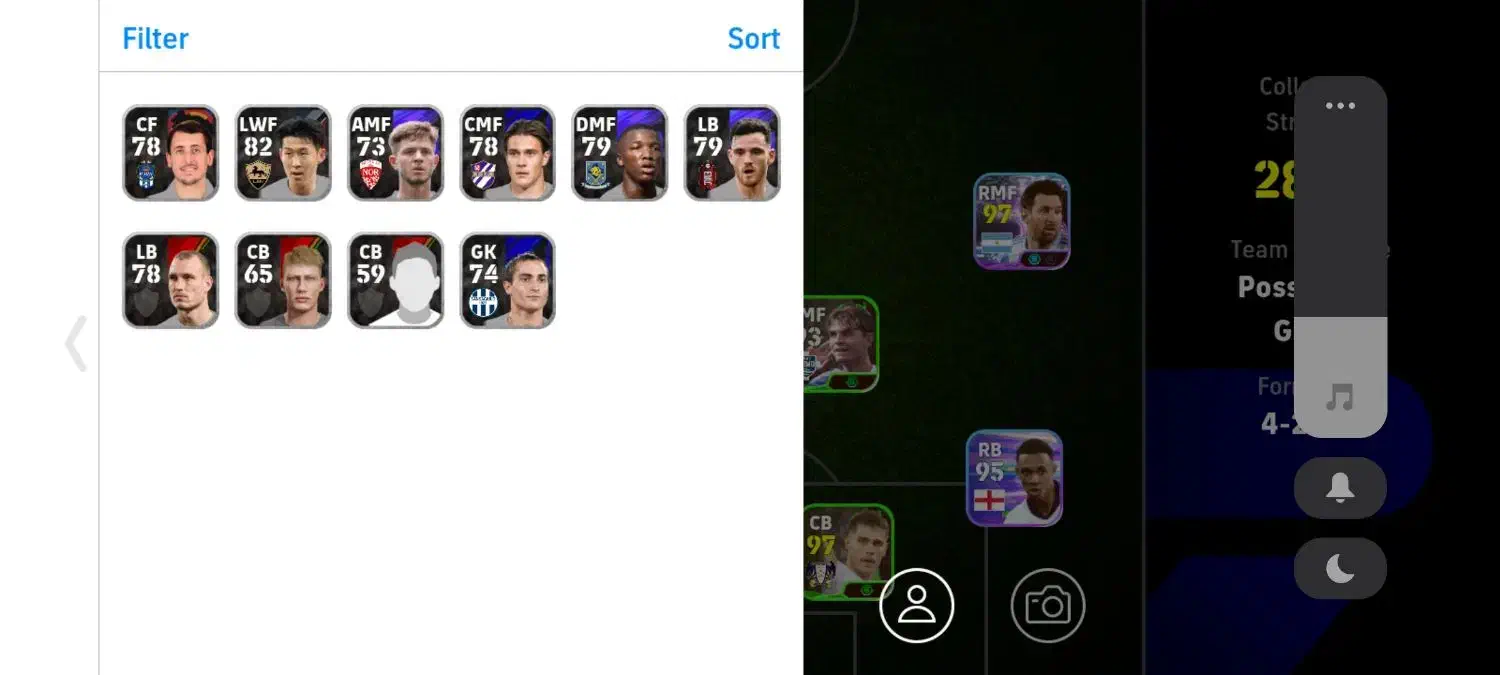
Task: Collapse the panel using left chevron arrow
Action: (x=76, y=343)
